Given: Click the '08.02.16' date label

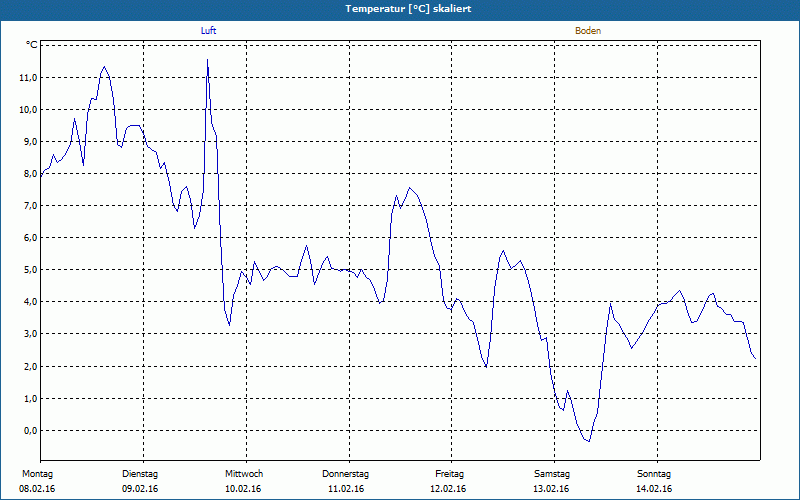Looking at the screenshot, I should click(x=37, y=489).
